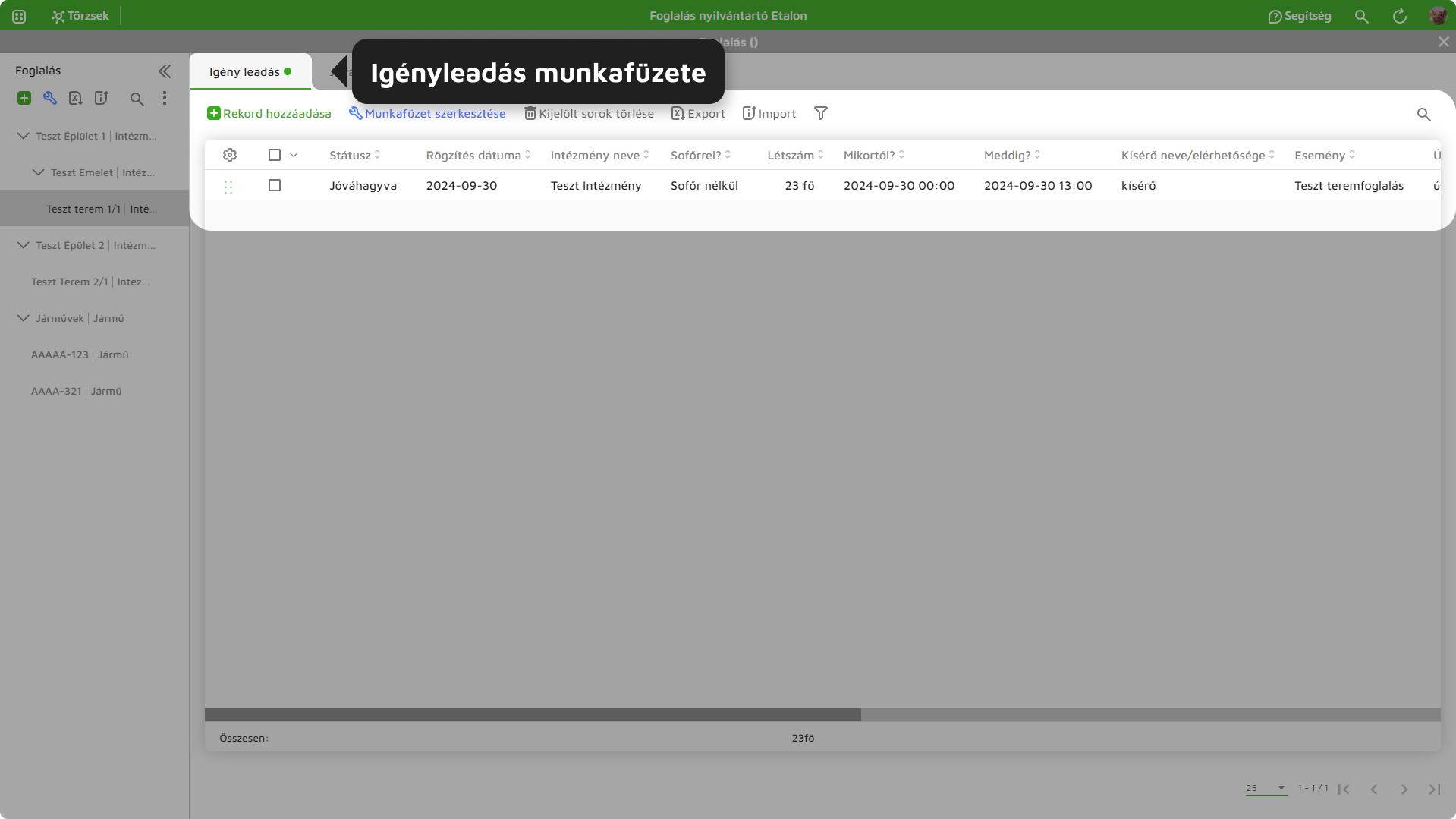Sort by Rögzítés dátuma column
The height and width of the screenshot is (819, 1456).
pos(478,156)
